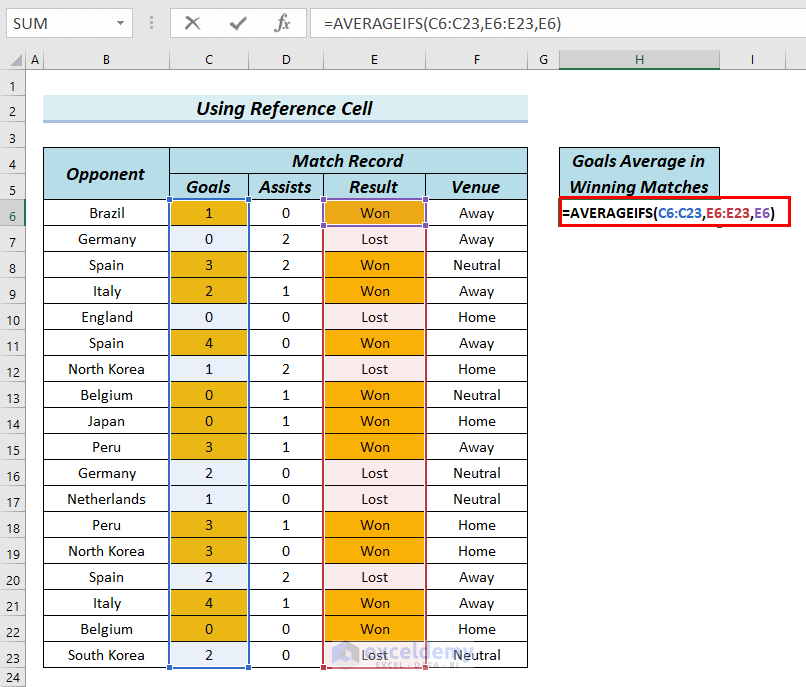806x687 pixels.
Task: Click the Result column header cell
Action: click(374, 187)
